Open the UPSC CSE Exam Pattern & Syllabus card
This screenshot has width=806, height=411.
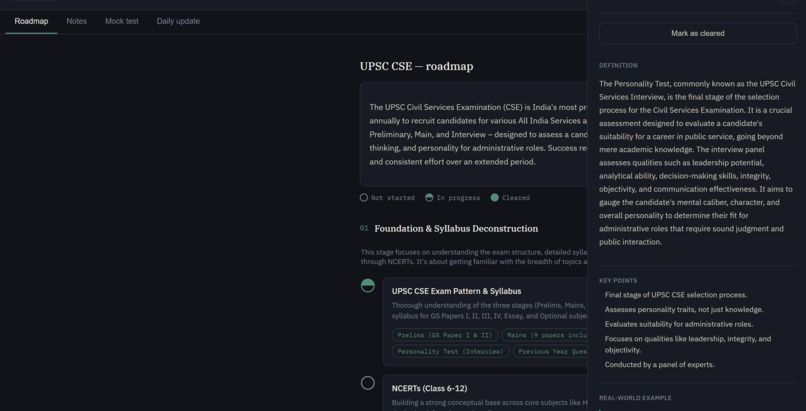485,322
